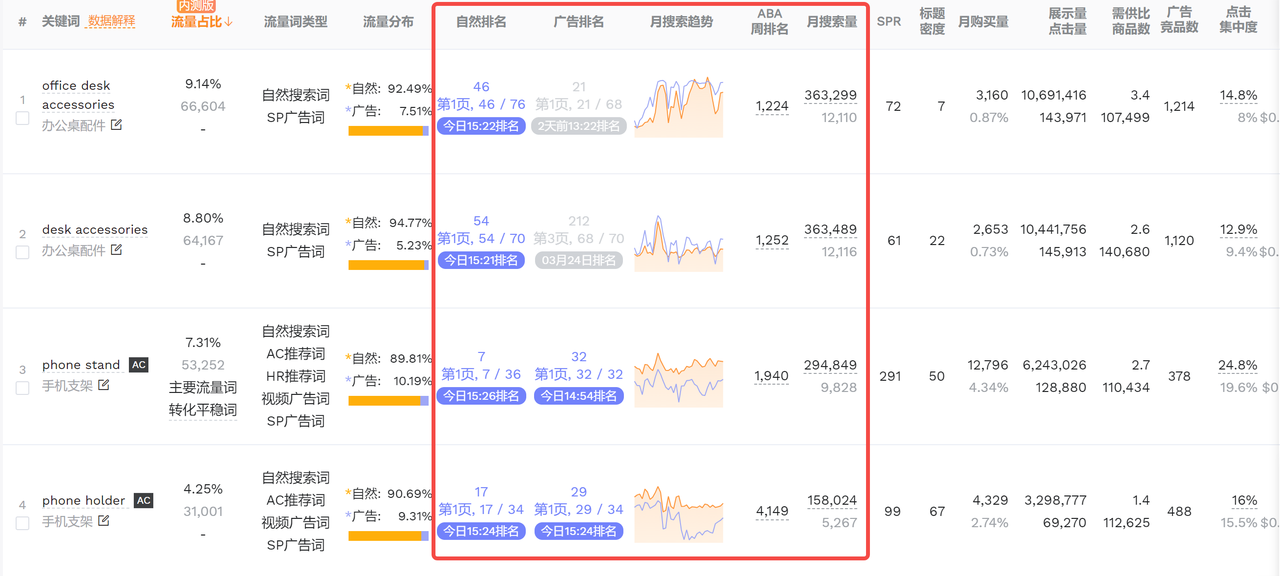Open the phone holder keyword link
Image resolution: width=1280 pixels, height=576 pixels.
84,500
